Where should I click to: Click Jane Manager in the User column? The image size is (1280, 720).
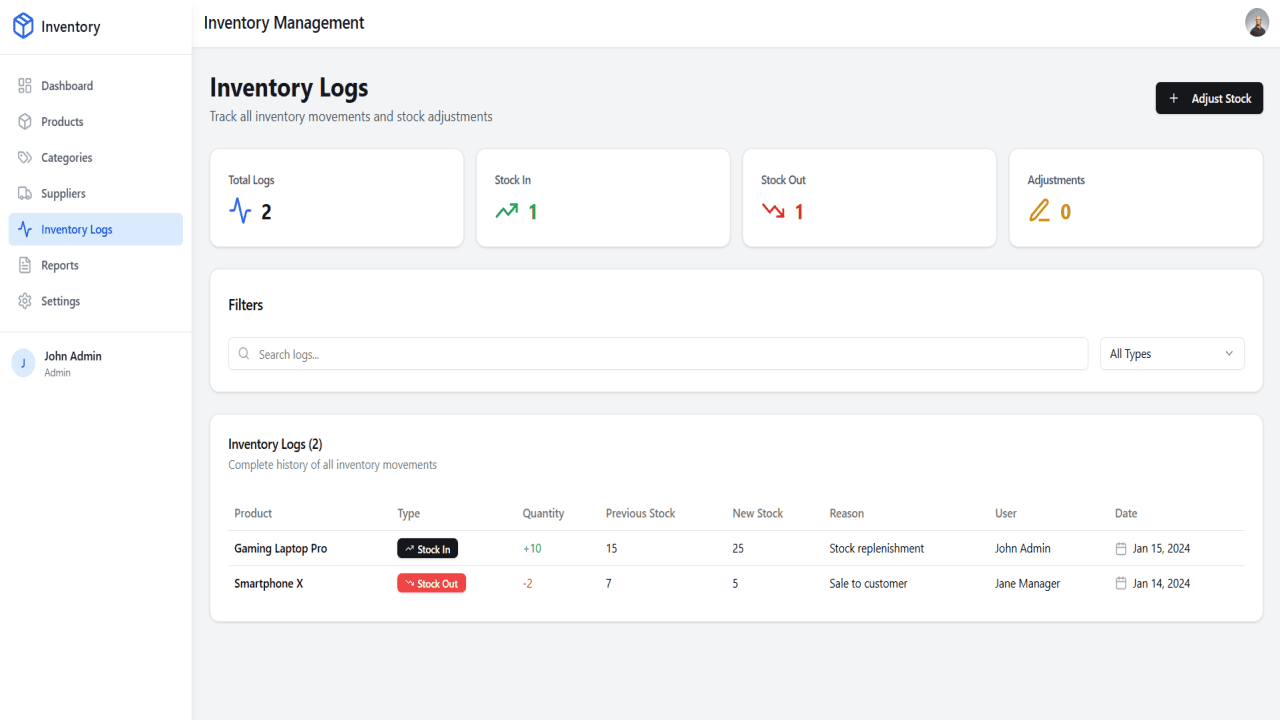[1028, 583]
